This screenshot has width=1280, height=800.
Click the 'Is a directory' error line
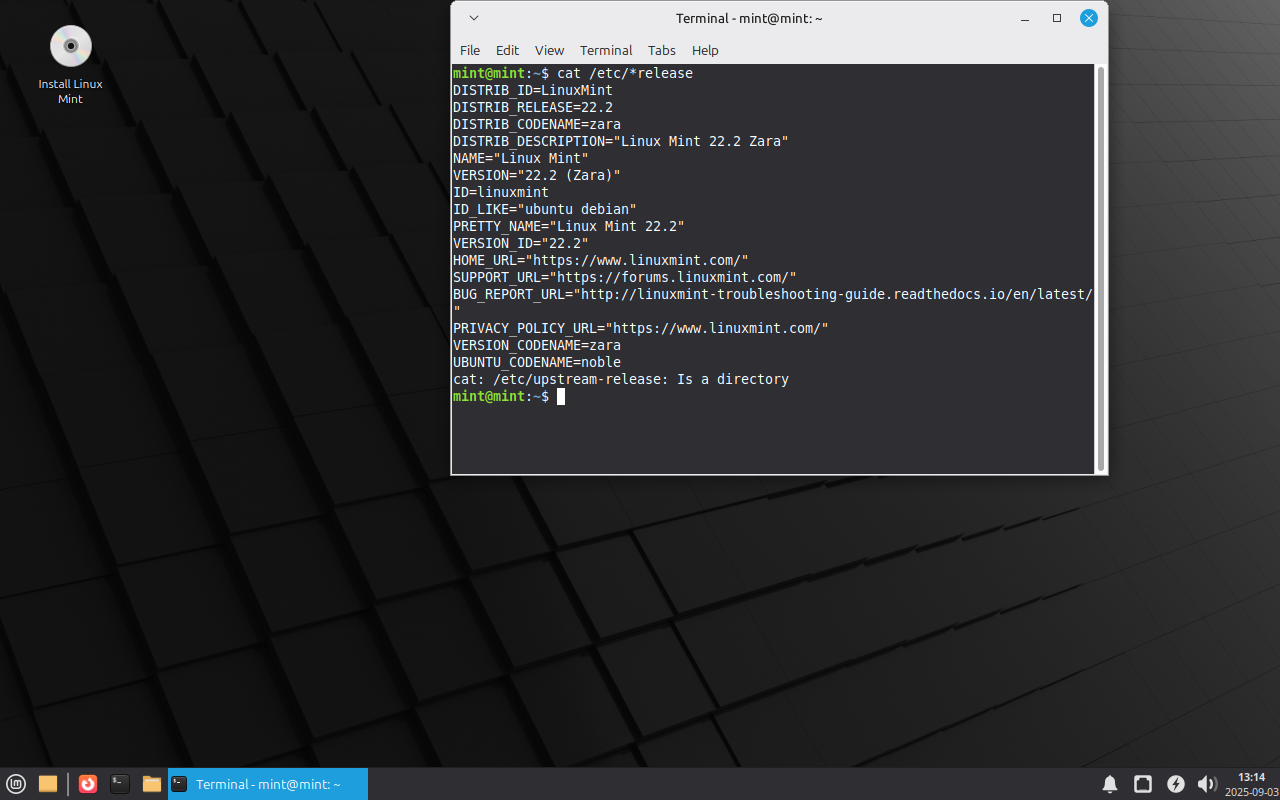[x=621, y=379]
